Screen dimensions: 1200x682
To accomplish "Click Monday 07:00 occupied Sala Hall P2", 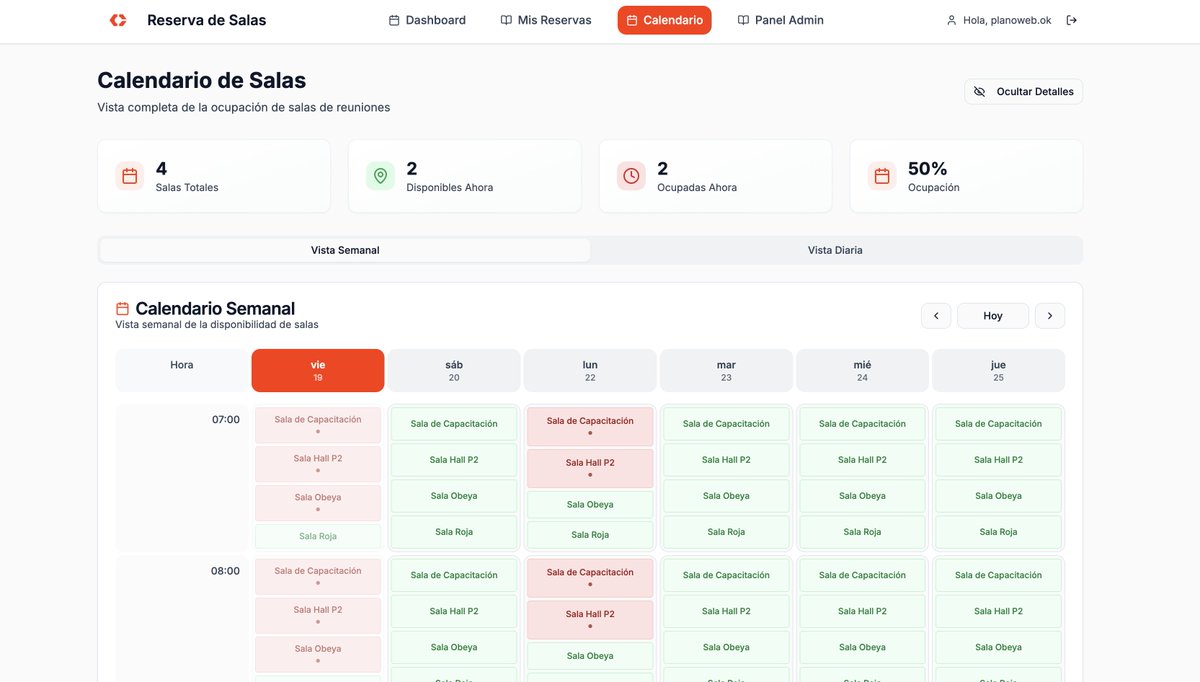I will click(x=590, y=468).
